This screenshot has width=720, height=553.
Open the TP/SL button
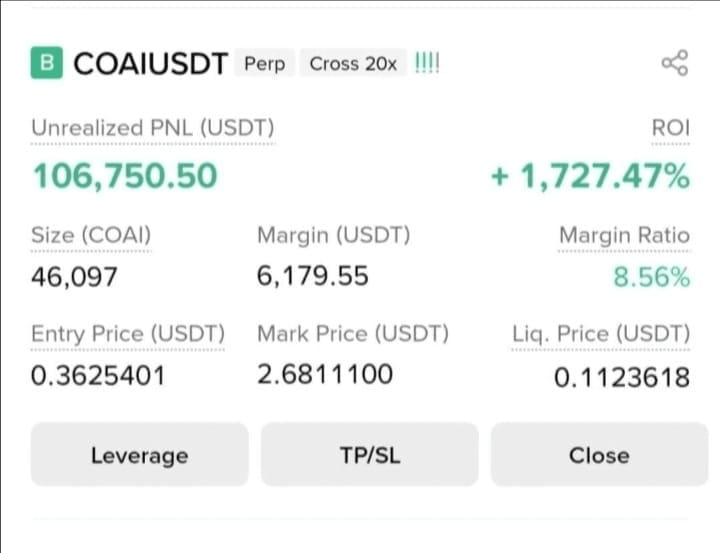click(x=370, y=455)
